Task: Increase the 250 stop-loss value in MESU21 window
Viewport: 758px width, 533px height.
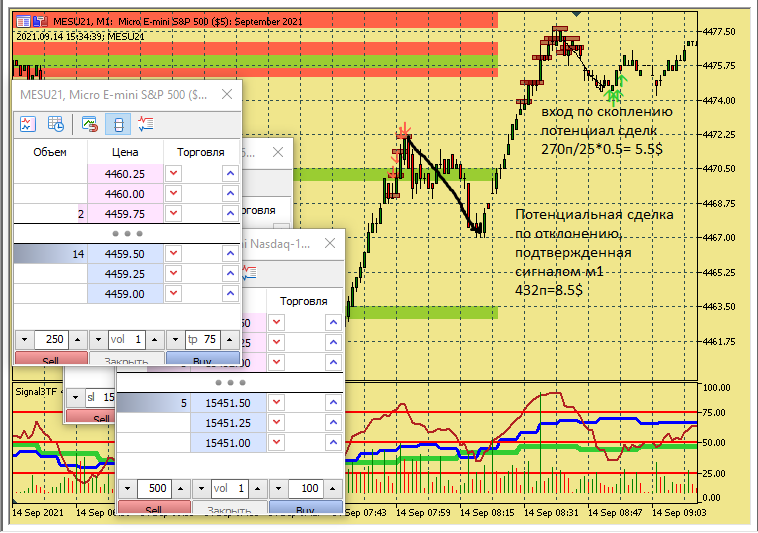Action: tap(78, 340)
